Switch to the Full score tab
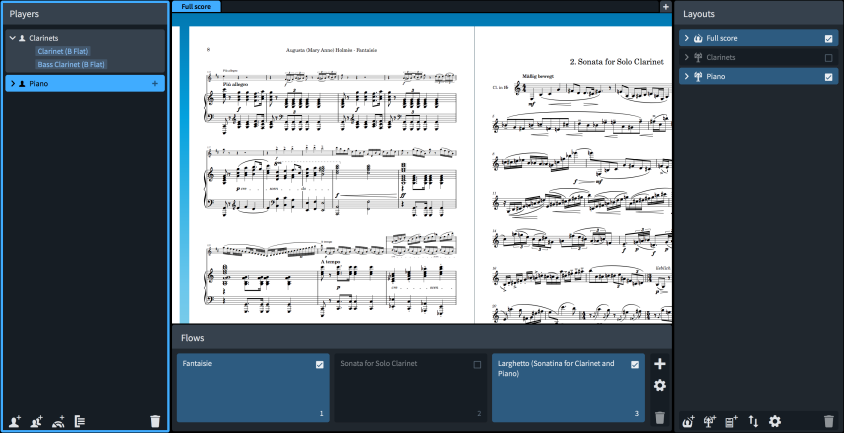 [x=196, y=6]
